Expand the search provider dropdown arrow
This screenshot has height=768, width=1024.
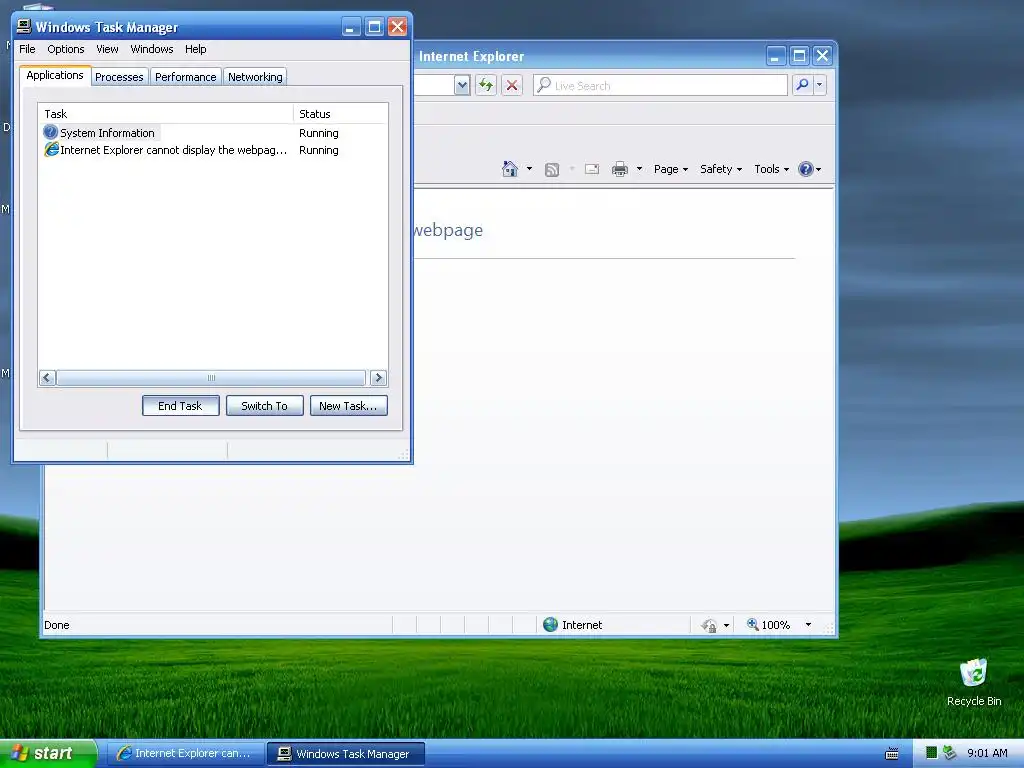(820, 85)
